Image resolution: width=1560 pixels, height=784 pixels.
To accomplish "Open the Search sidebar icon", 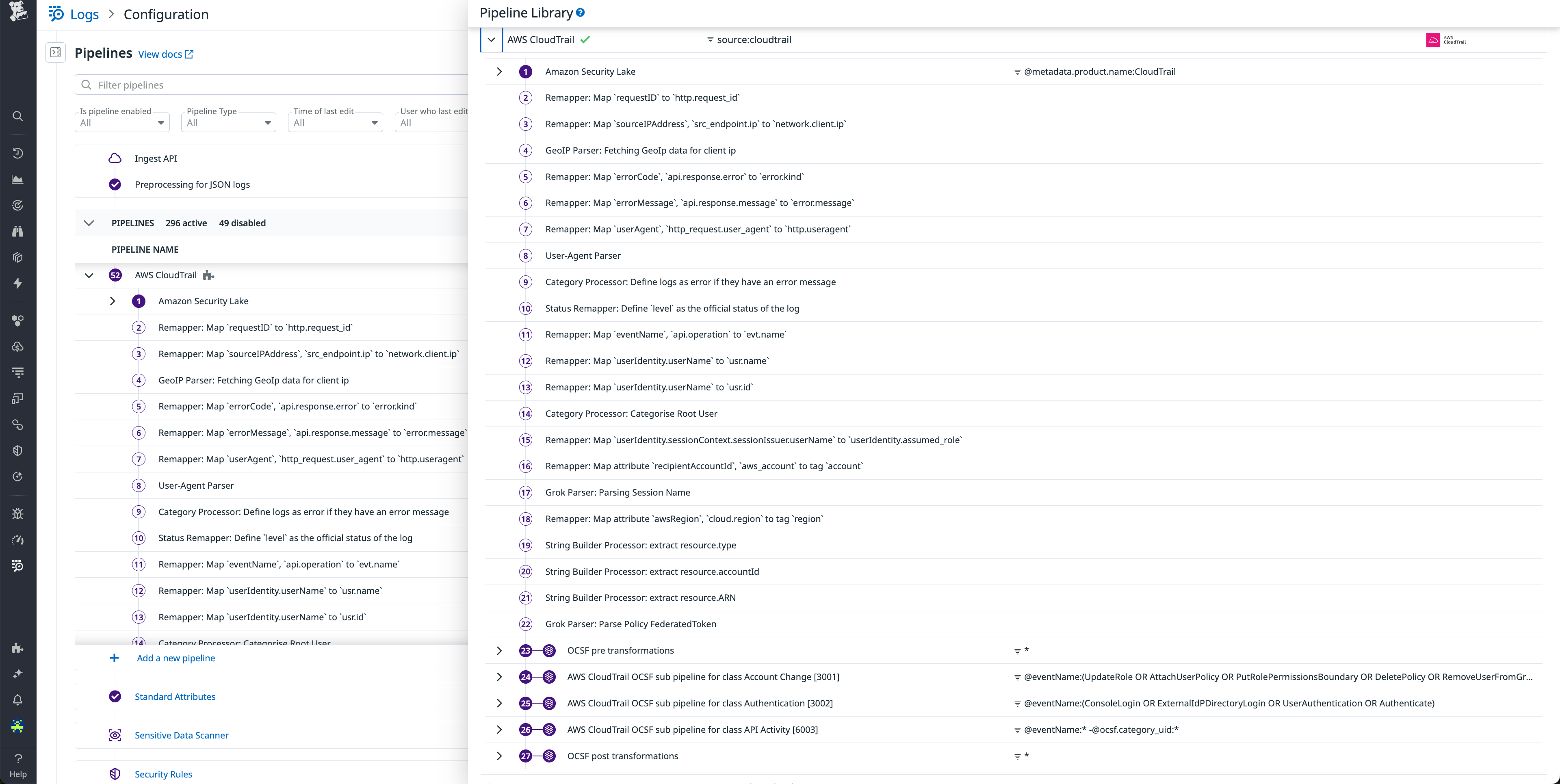I will (x=17, y=116).
